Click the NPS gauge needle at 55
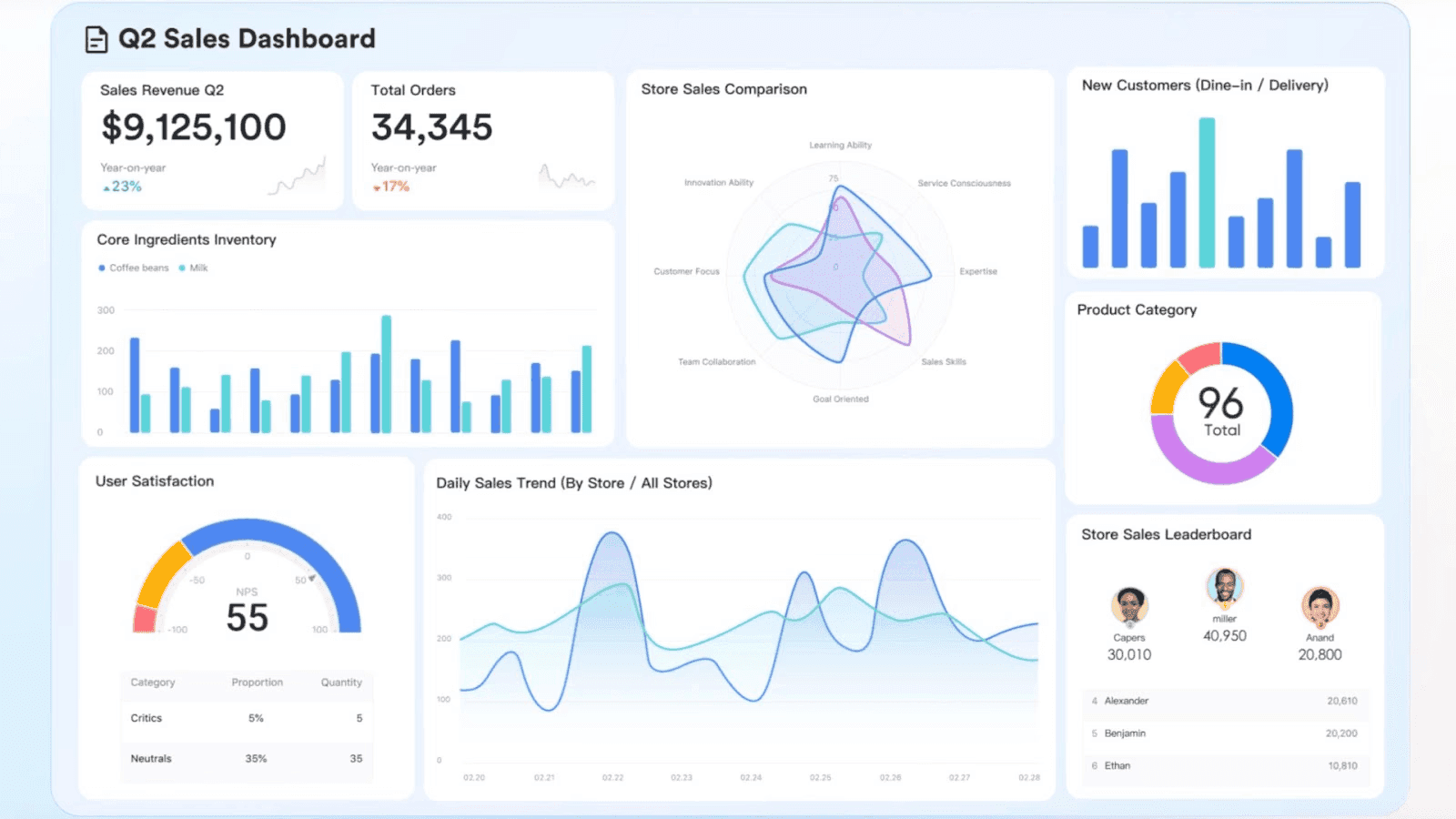 [x=310, y=577]
